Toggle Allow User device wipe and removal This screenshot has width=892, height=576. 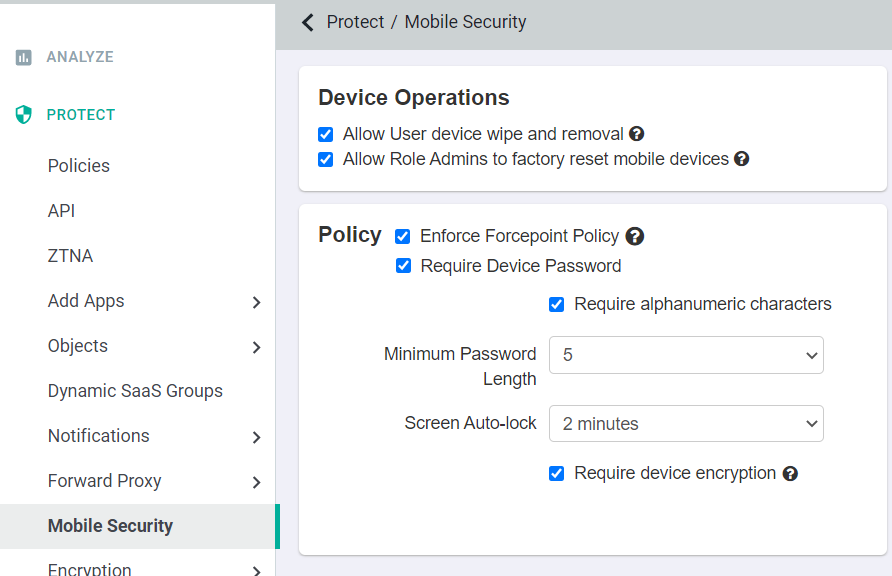pos(325,134)
